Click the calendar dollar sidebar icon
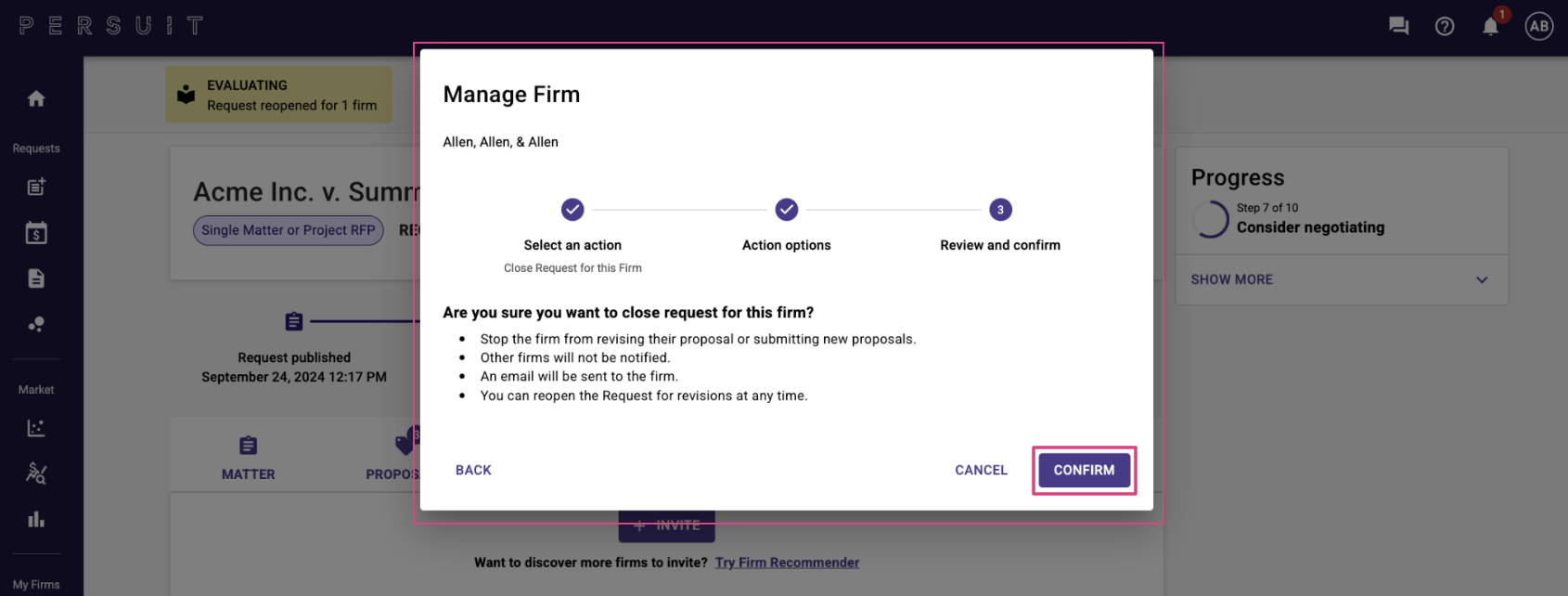 point(36,233)
